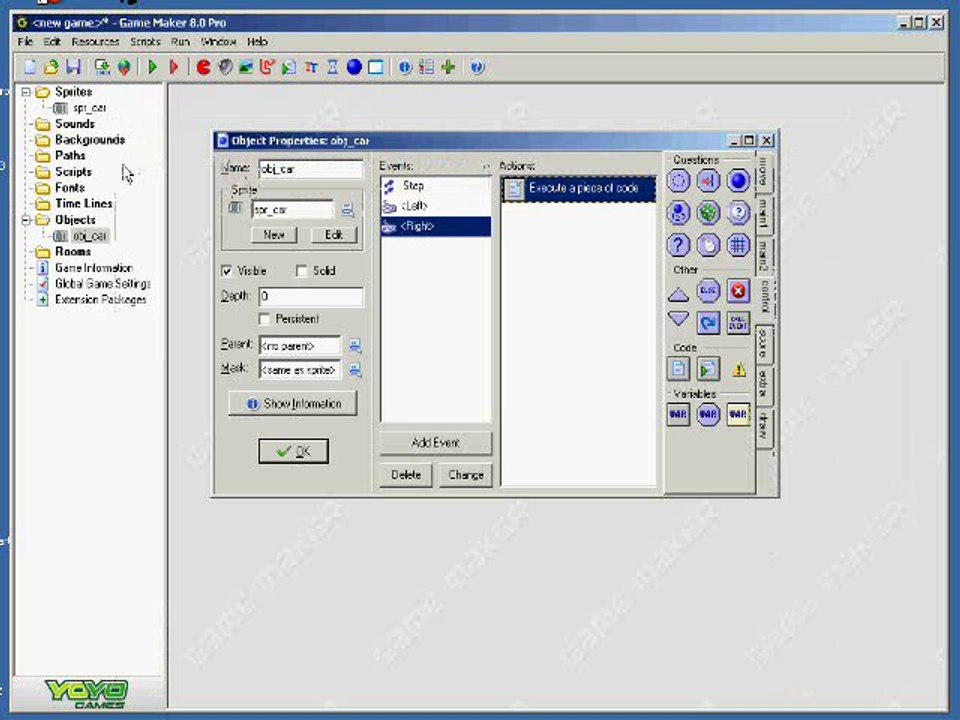Toggle the Visible checkbox
960x720 pixels.
tap(227, 271)
